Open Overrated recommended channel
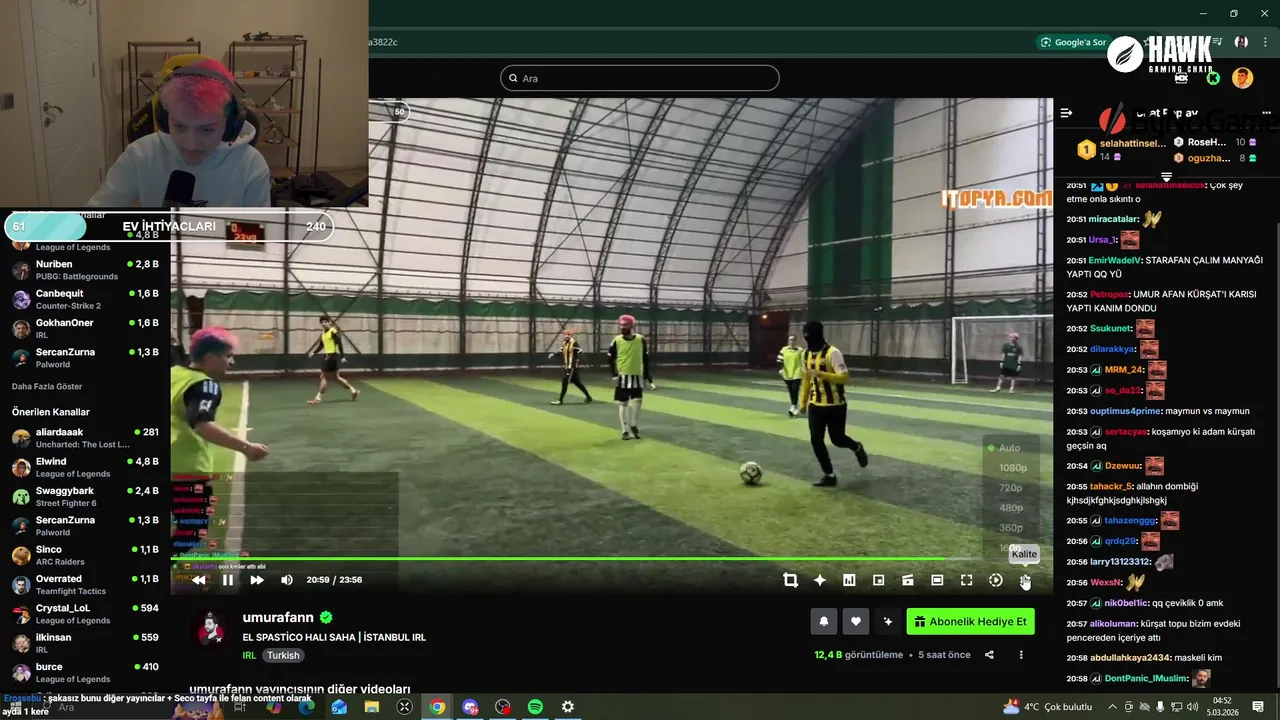 (x=85, y=584)
